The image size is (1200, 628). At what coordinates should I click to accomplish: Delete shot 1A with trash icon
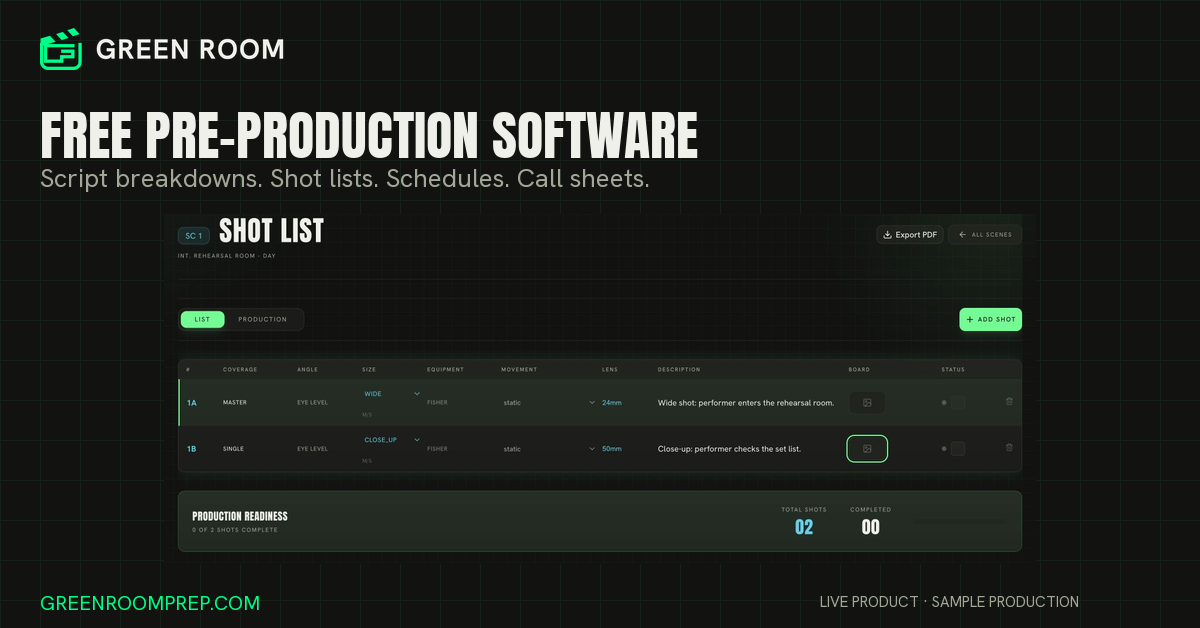(x=1009, y=402)
